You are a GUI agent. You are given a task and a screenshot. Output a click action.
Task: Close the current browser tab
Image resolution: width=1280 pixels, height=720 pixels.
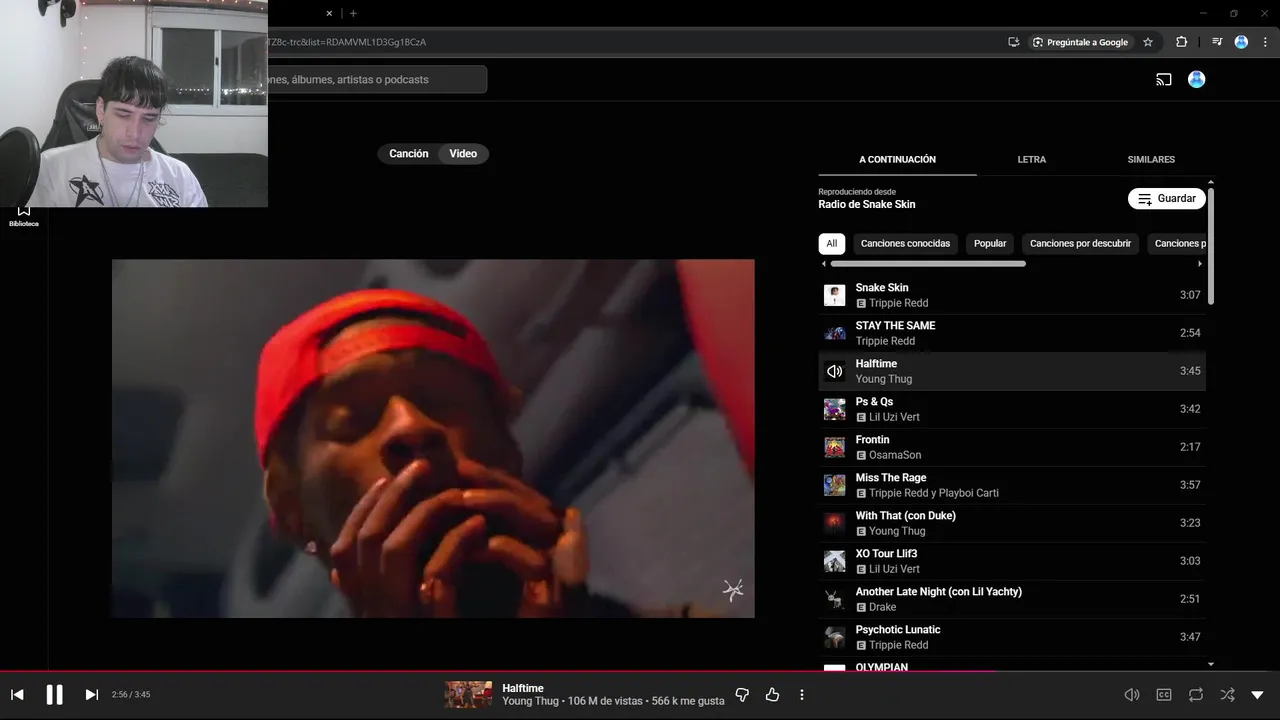coord(329,13)
